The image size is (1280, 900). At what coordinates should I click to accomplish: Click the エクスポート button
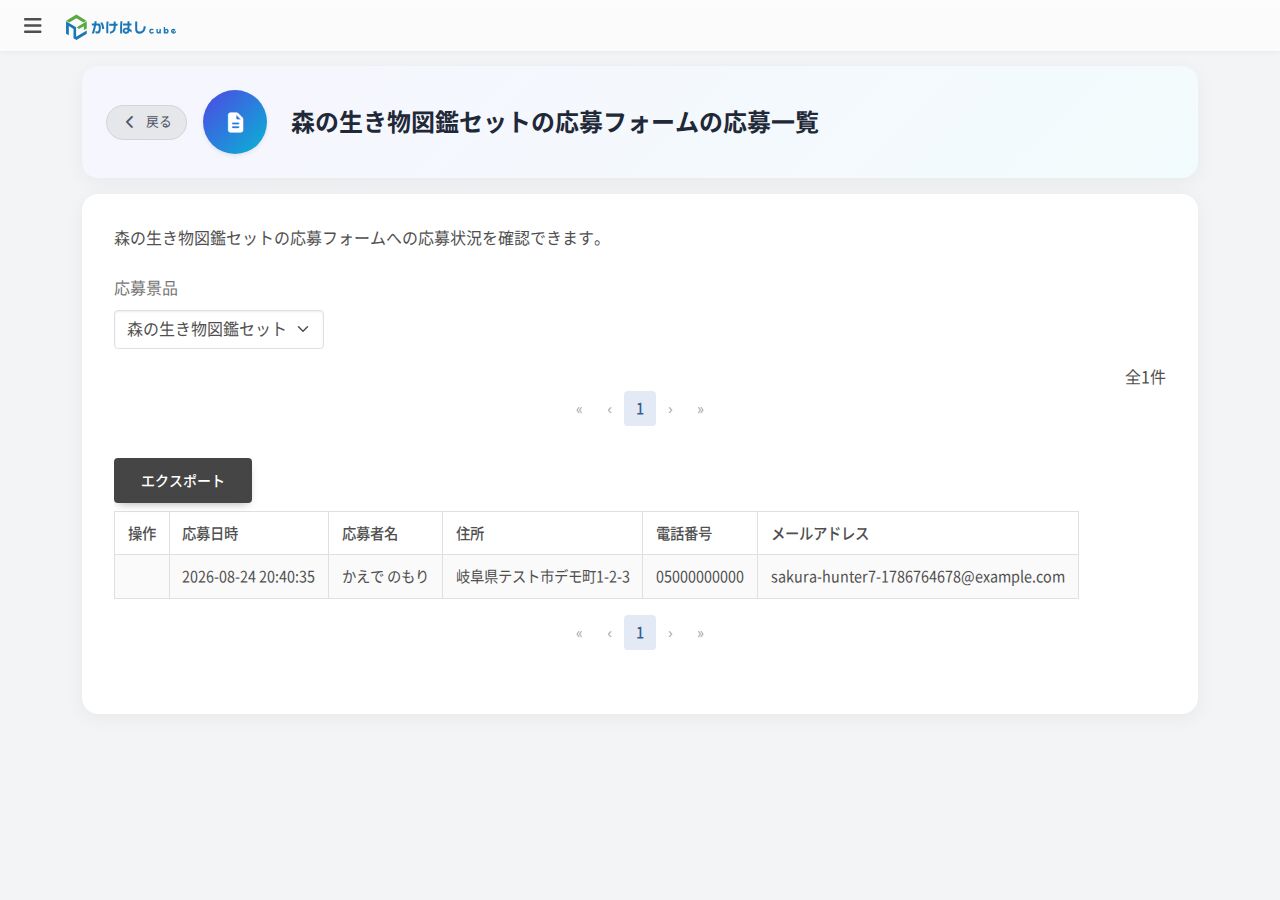pos(183,481)
